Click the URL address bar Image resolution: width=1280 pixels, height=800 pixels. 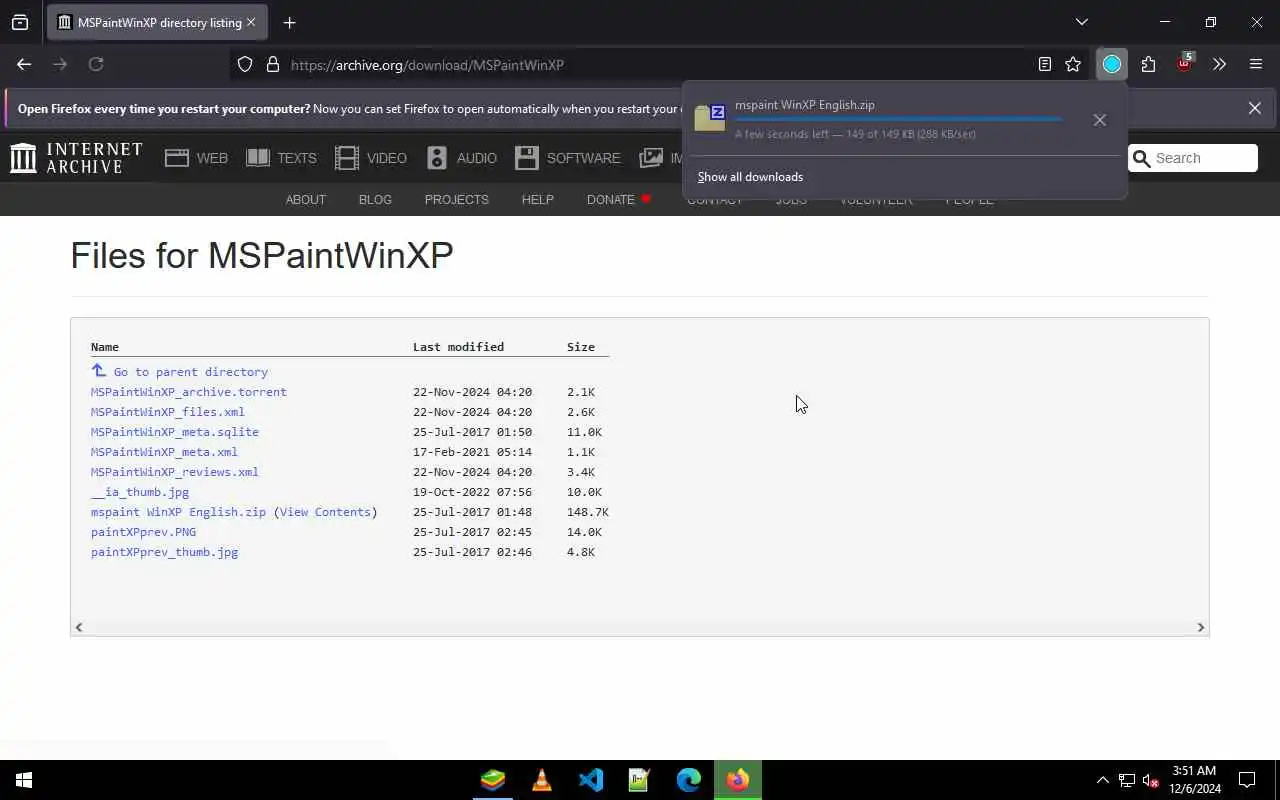click(x=660, y=64)
